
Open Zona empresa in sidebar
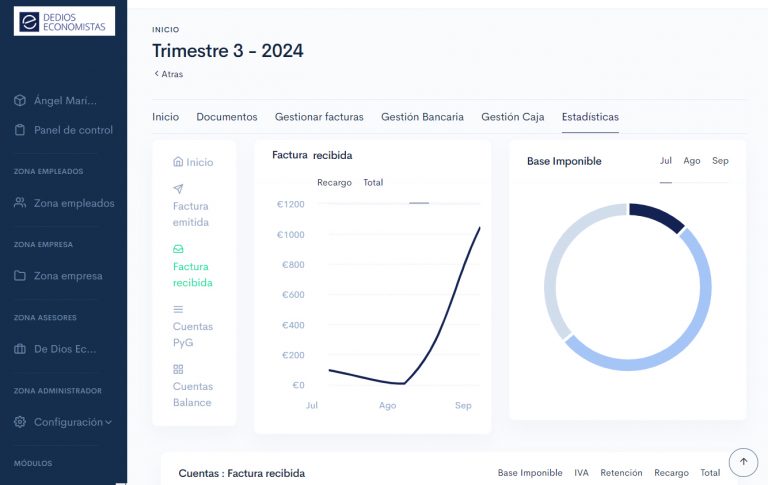68,276
